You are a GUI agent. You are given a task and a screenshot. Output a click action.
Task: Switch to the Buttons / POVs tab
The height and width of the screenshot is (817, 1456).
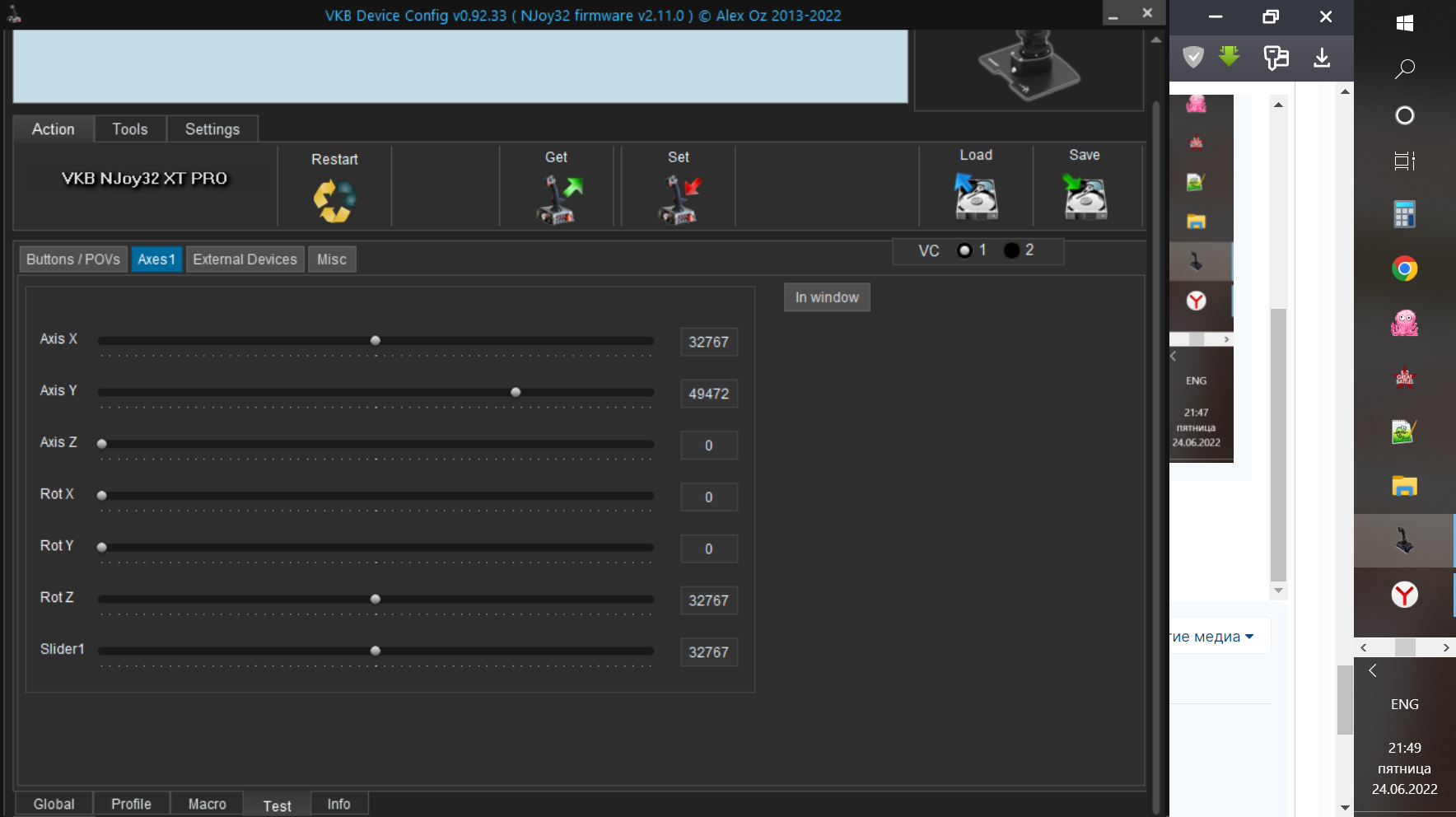coord(73,259)
